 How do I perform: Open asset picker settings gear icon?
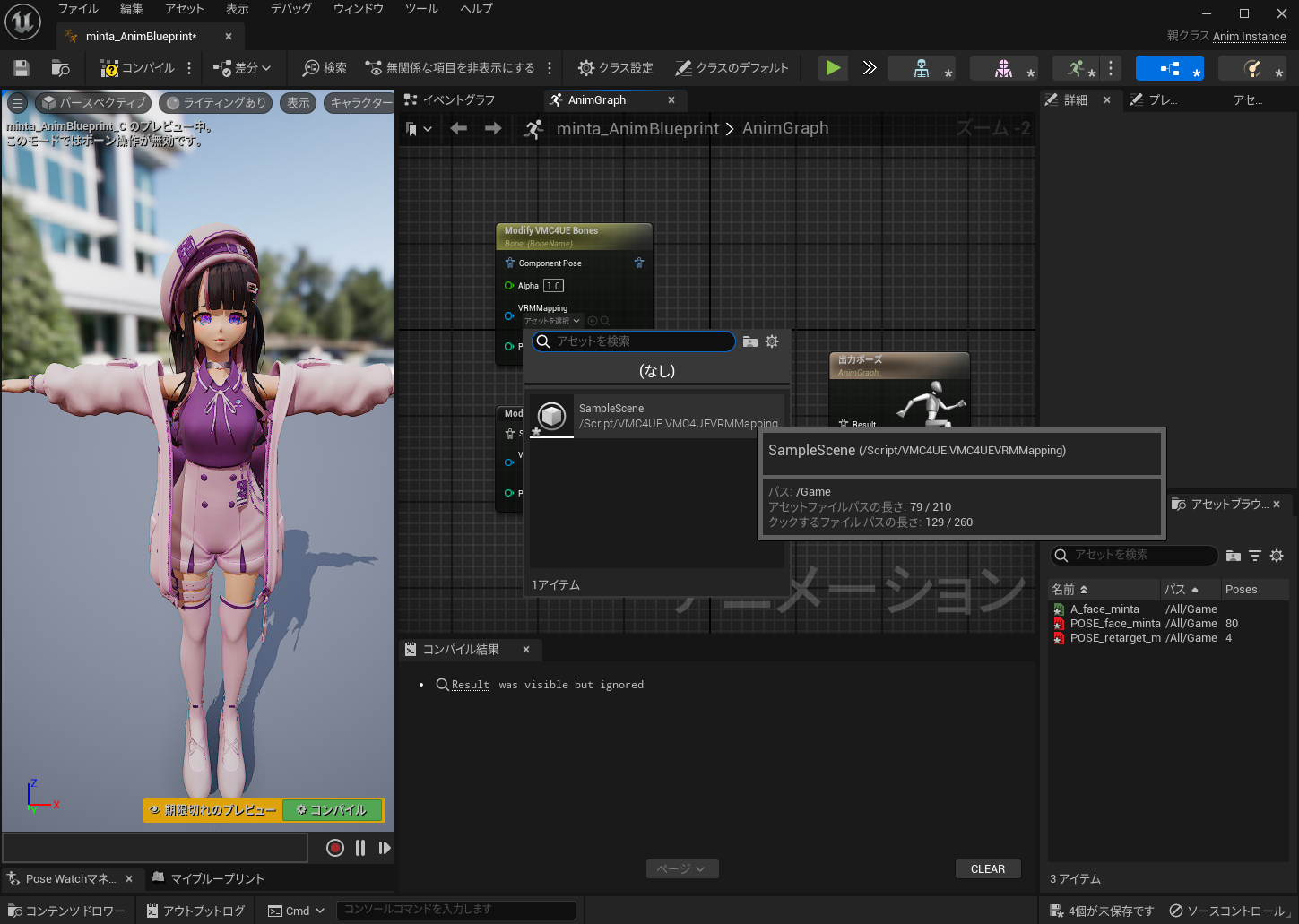pos(772,341)
